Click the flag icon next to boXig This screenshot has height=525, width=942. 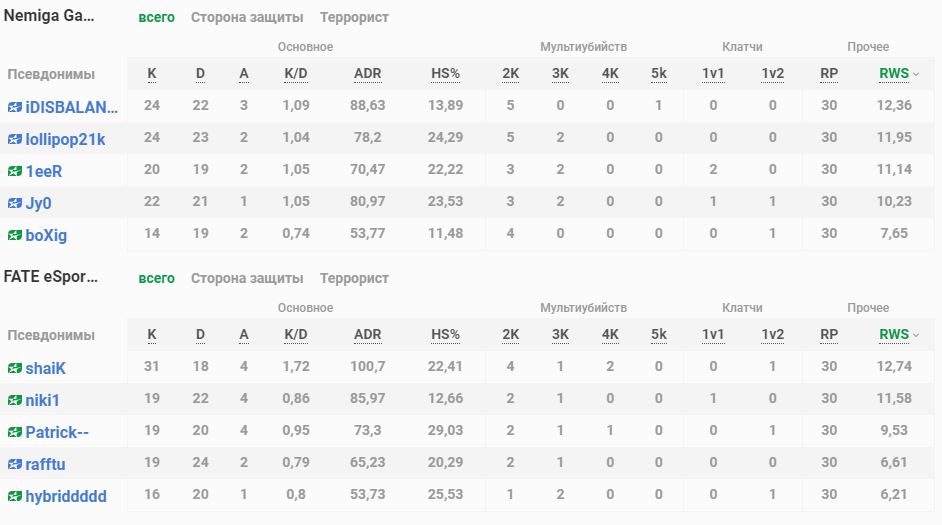click(x=15, y=235)
